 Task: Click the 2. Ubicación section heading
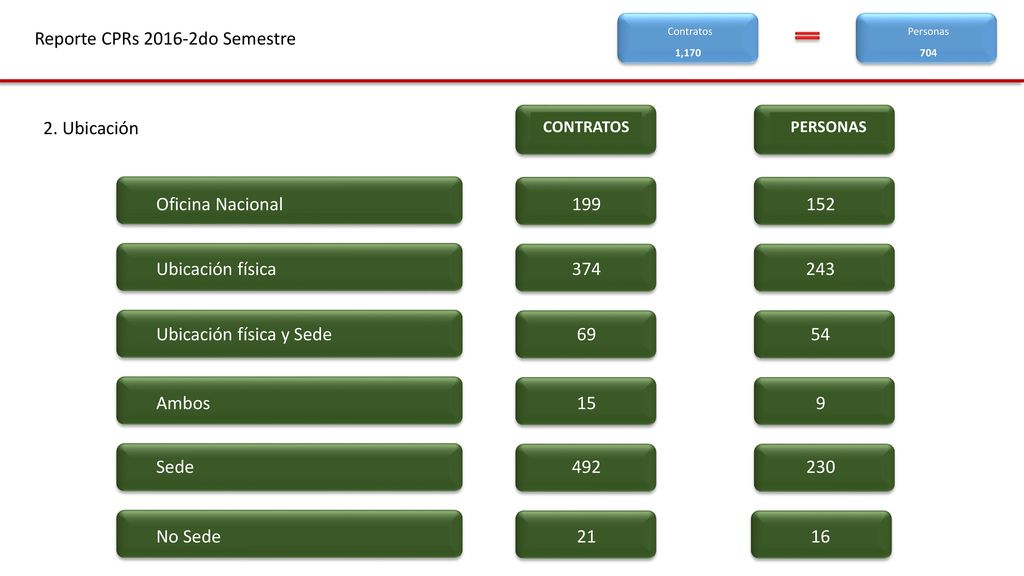click(x=91, y=128)
